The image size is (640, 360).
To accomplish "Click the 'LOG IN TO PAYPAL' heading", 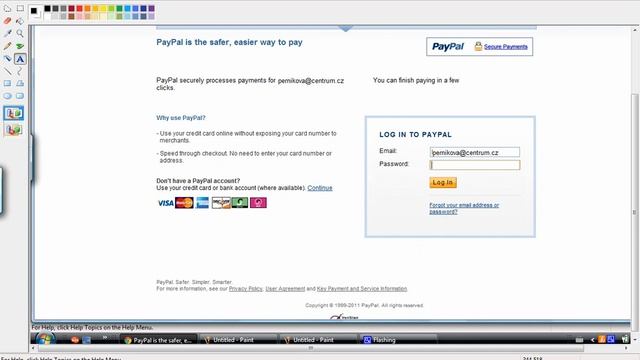I will click(x=416, y=134).
